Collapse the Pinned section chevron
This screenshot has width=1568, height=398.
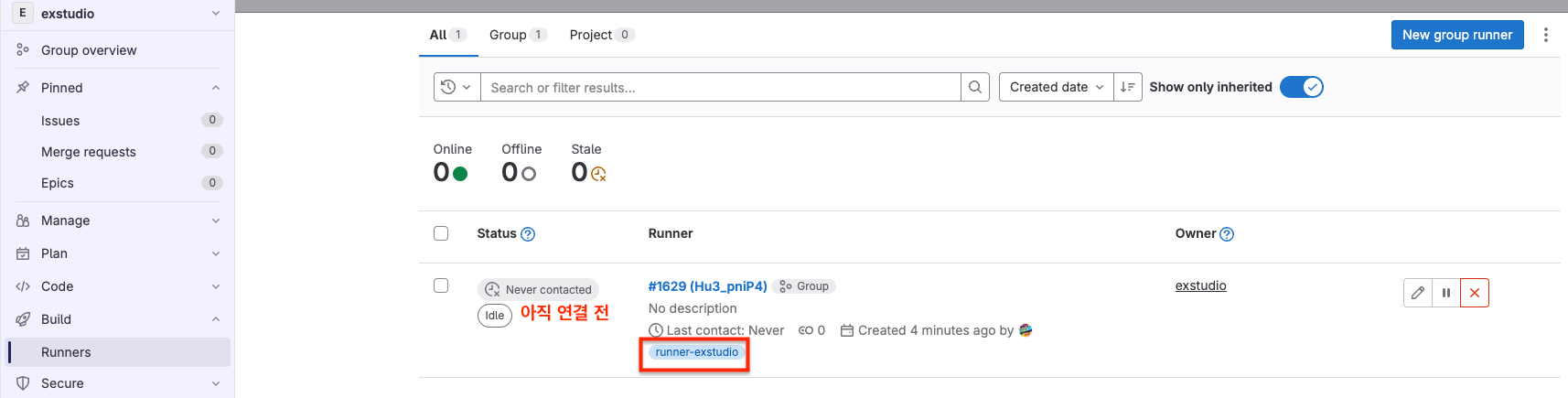click(x=216, y=88)
